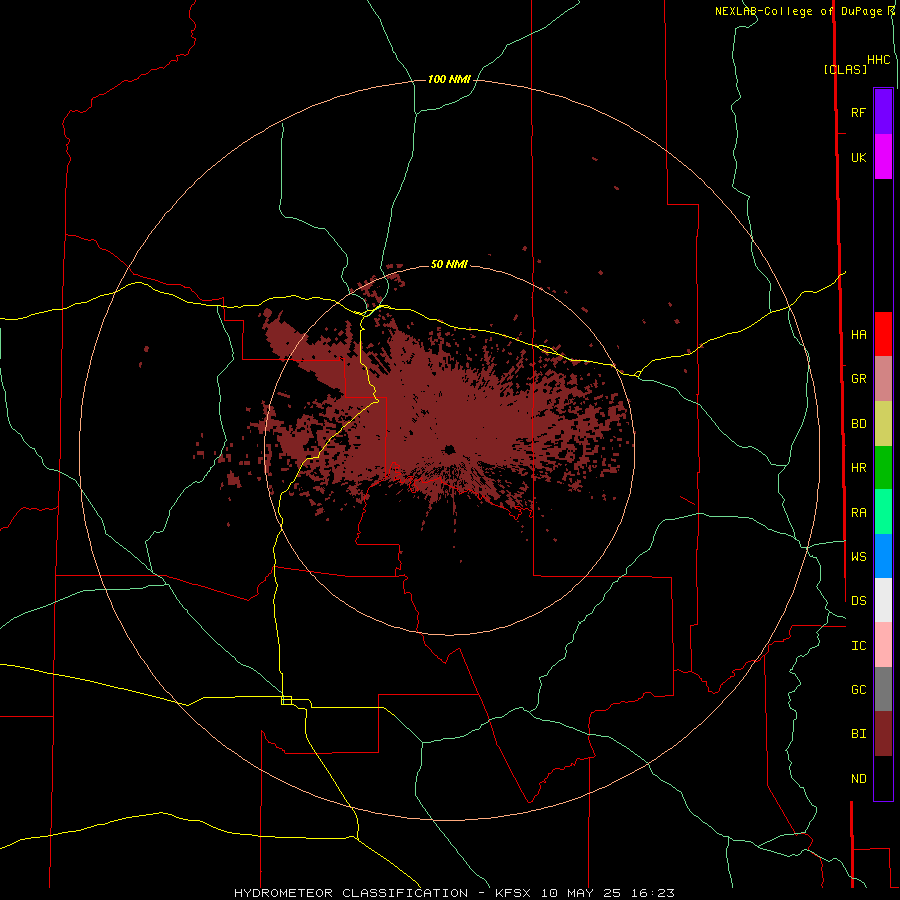Click the 16:23 timestamp
This screenshot has width=900, height=900.
pos(655,893)
